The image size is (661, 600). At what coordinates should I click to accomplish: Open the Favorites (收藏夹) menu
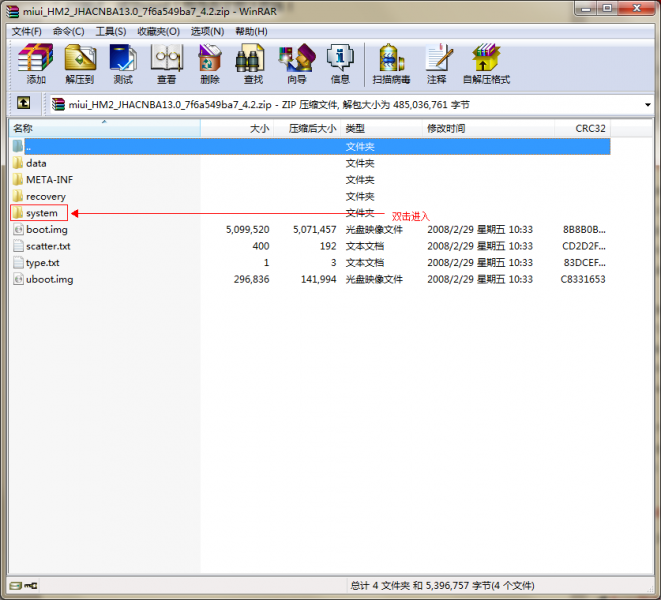[x=159, y=32]
